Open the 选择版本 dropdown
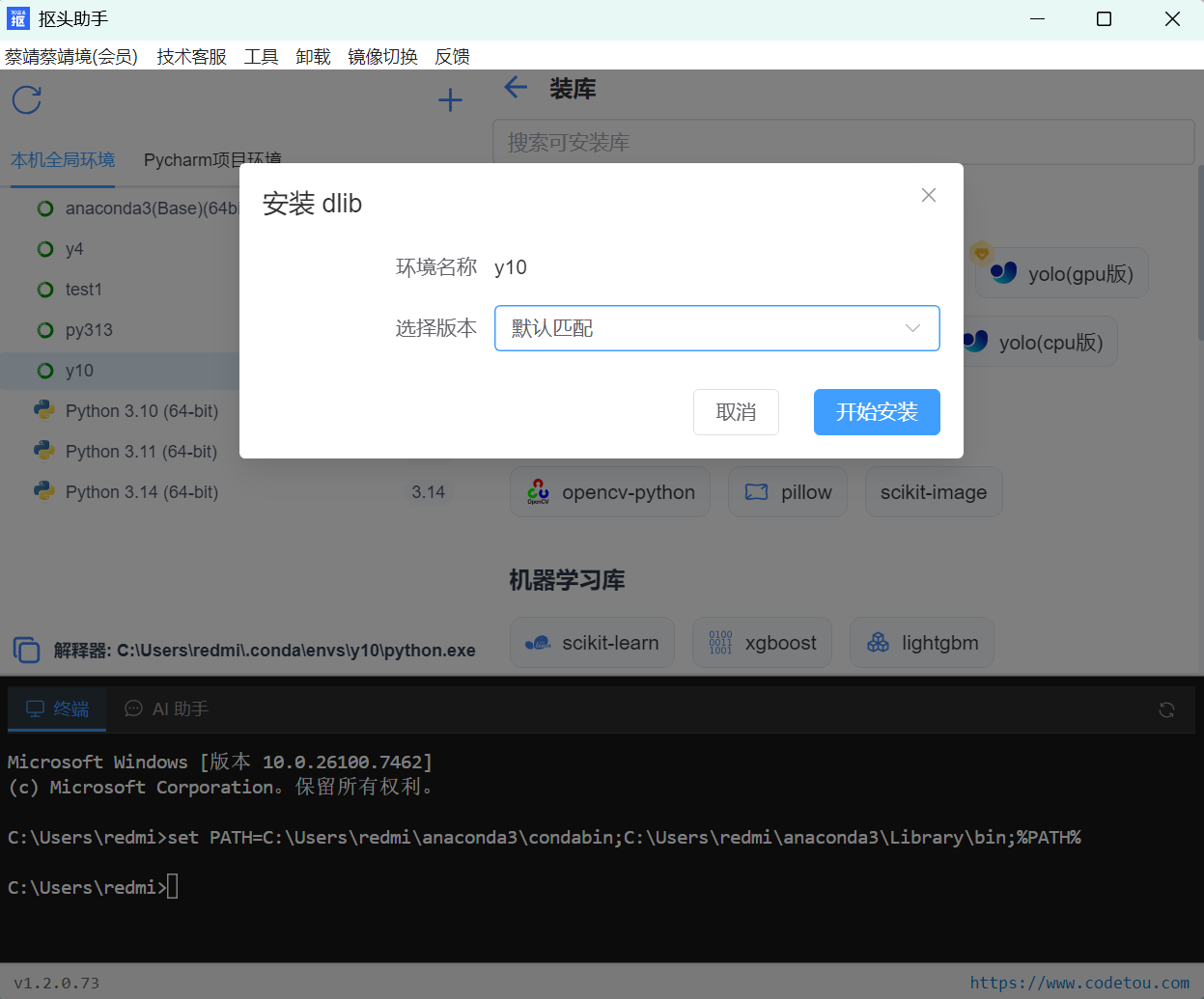Screen dimensions: 1204x999 (716, 328)
